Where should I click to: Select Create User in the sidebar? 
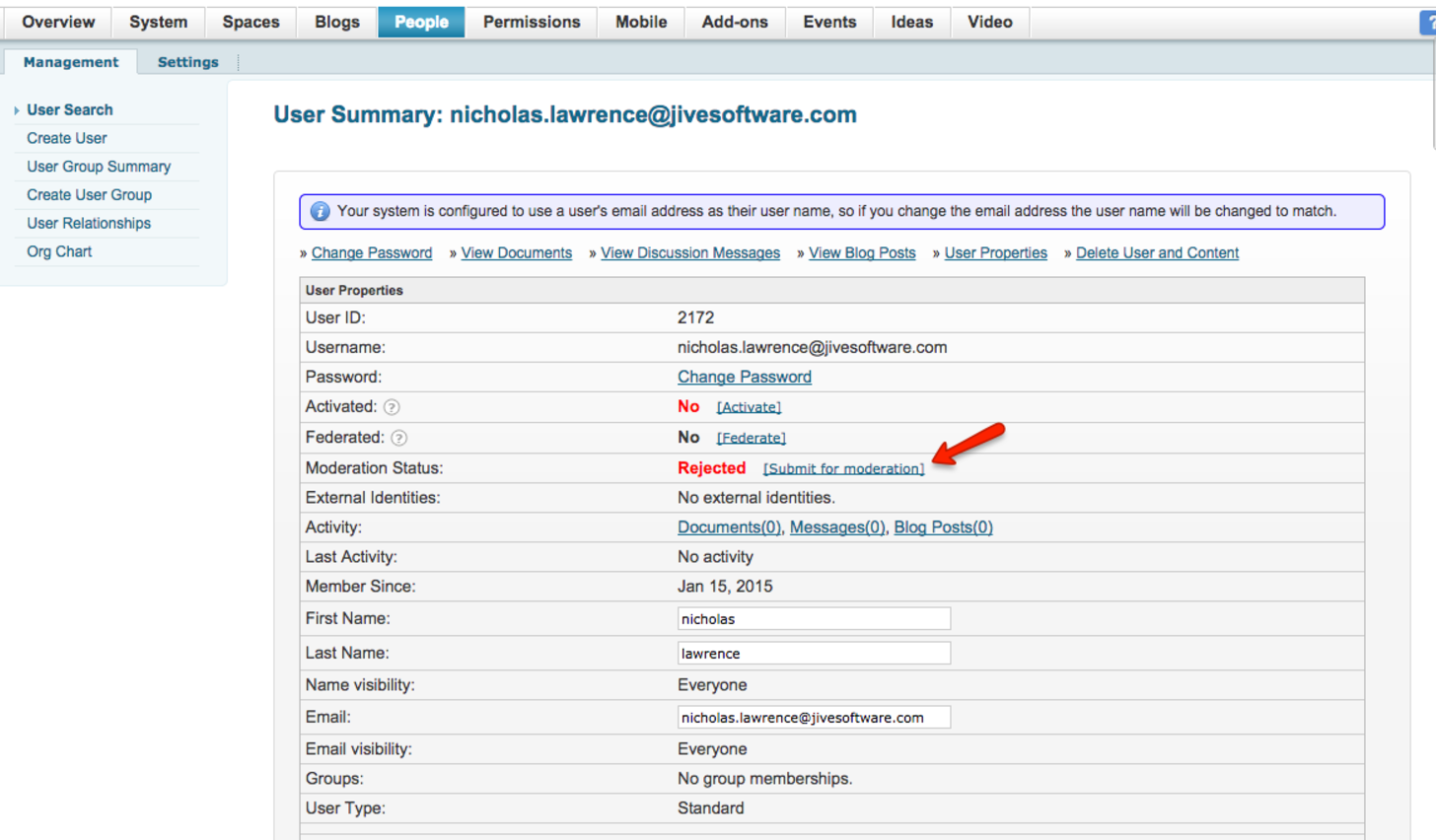[67, 139]
